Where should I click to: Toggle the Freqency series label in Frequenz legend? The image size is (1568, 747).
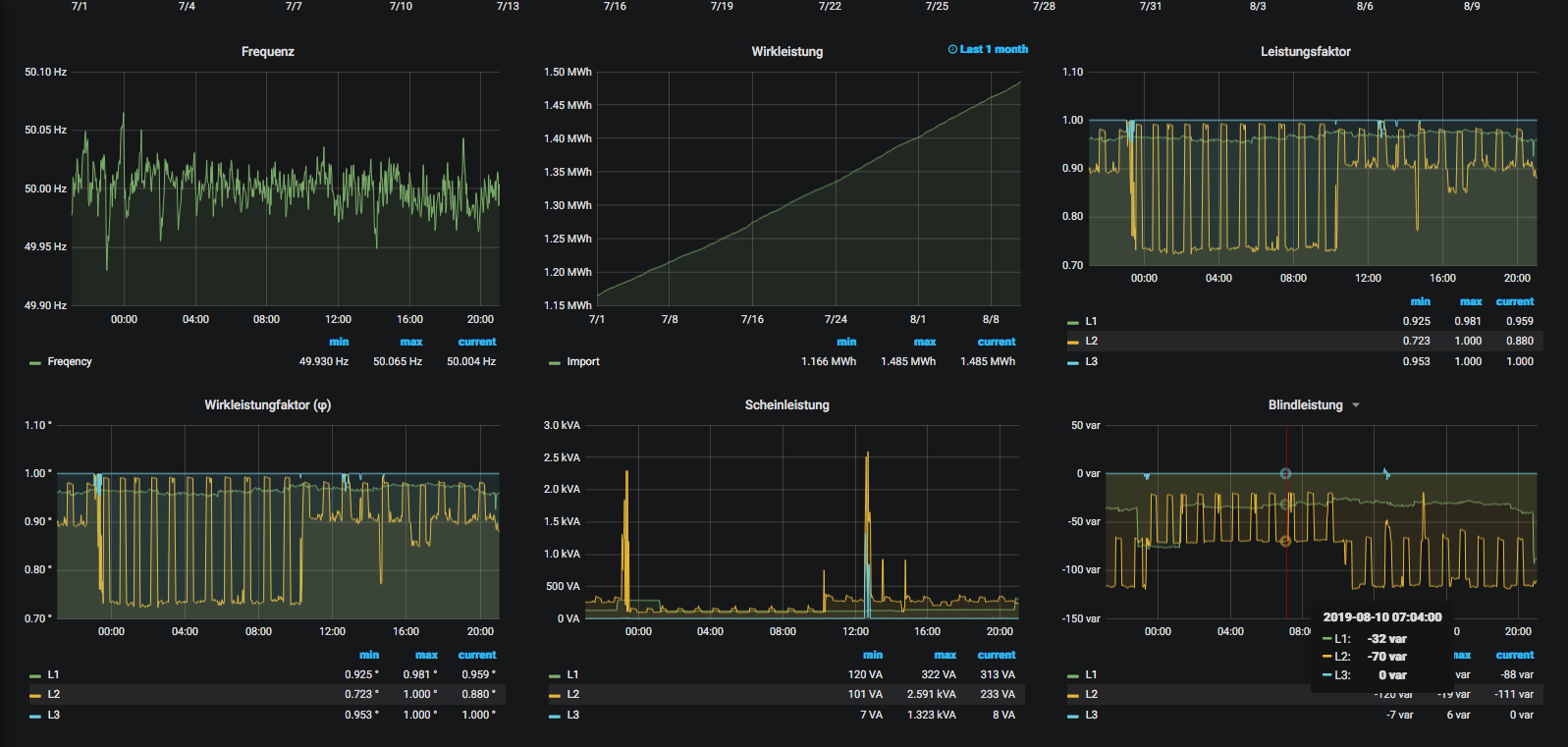70,362
